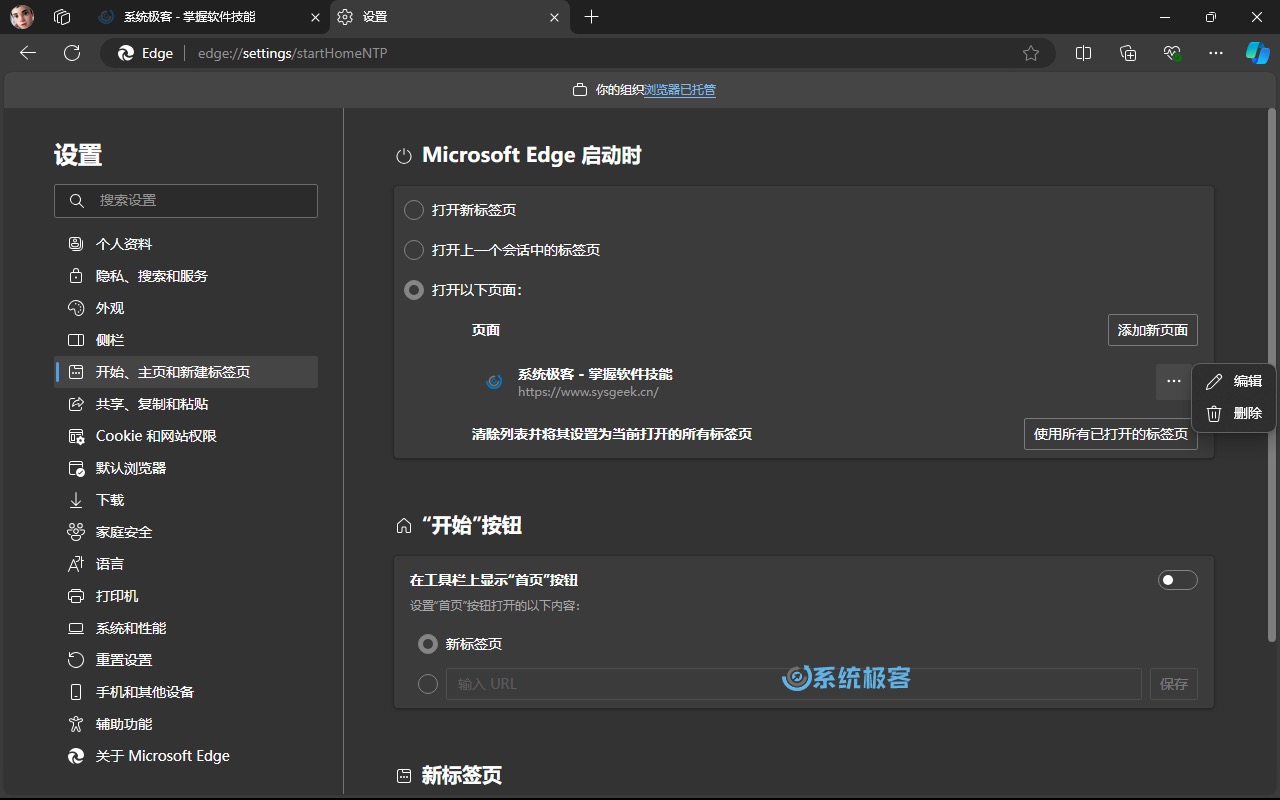Viewport: 1280px width, 800px height.
Task: Close the 设置 tab
Action: coord(555,17)
